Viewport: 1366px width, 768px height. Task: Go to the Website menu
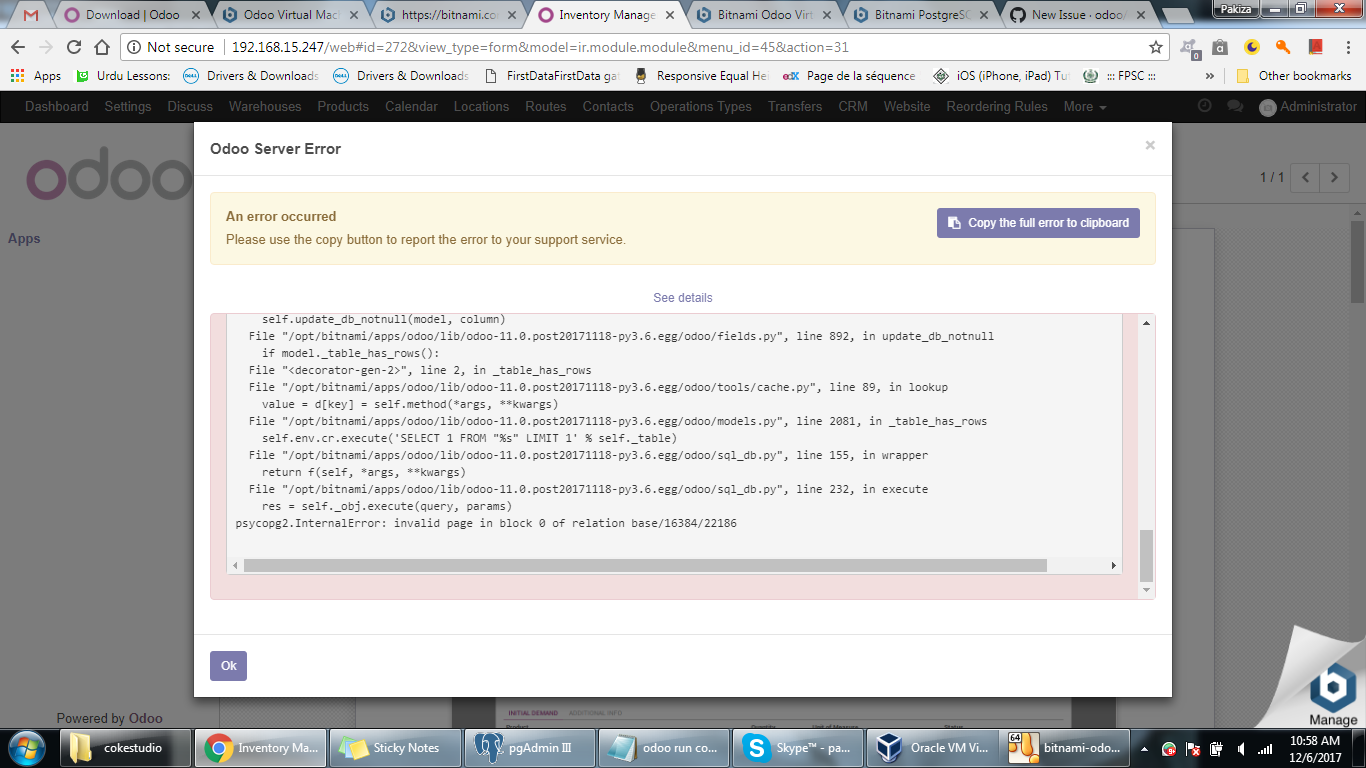pos(907,106)
